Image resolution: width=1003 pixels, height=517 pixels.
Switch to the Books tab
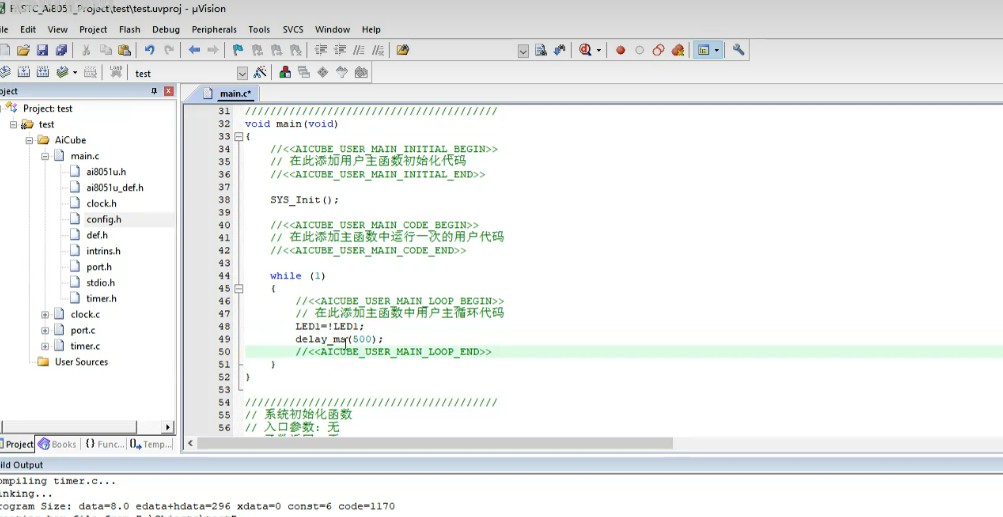[x=58, y=444]
